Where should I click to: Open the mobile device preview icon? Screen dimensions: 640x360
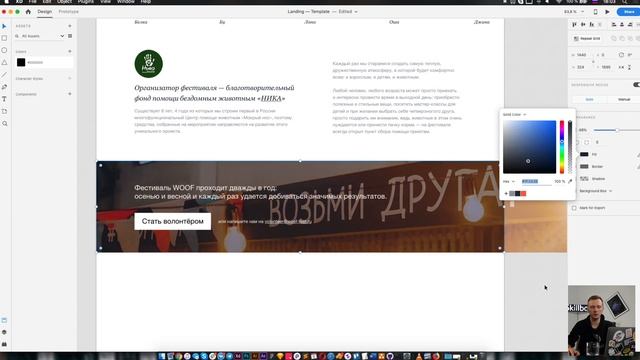point(596,12)
